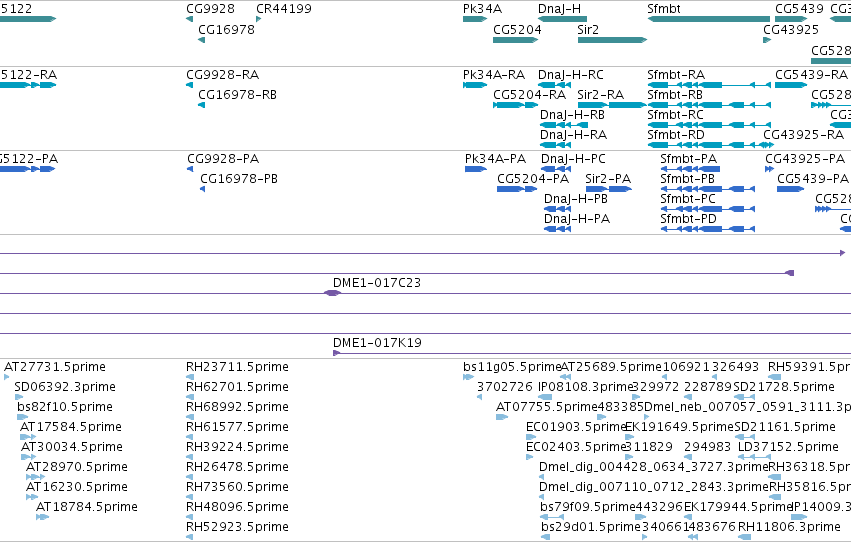The width and height of the screenshot is (851, 542).
Task: Click the DnaJ-H-PC protein label
Action: (x=573, y=159)
